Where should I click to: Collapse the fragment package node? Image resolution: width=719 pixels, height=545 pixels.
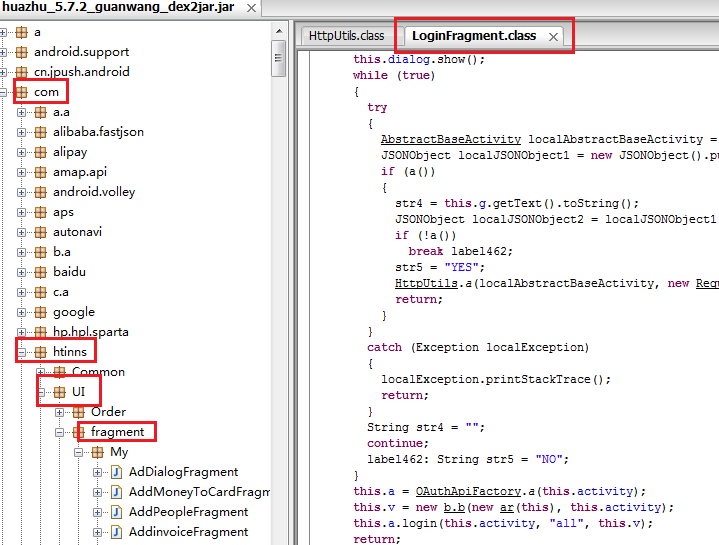click(x=59, y=432)
